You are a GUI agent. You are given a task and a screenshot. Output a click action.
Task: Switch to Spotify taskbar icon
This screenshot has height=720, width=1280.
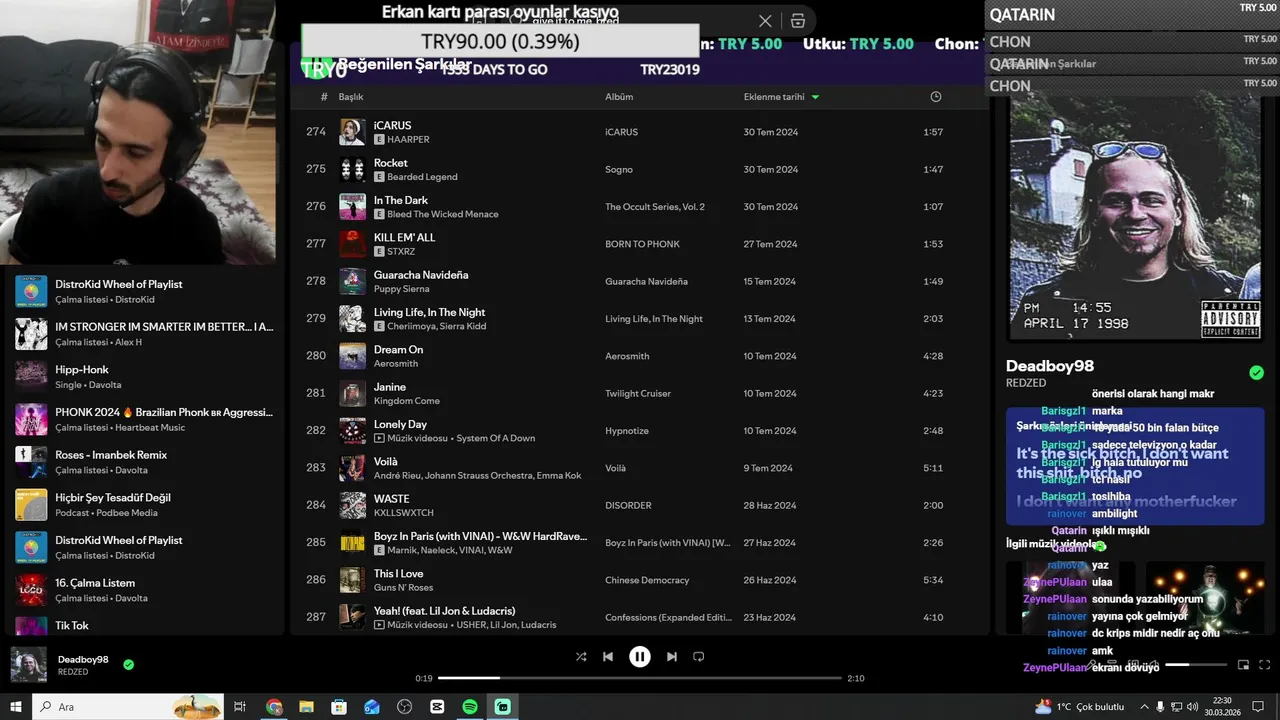(x=470, y=707)
